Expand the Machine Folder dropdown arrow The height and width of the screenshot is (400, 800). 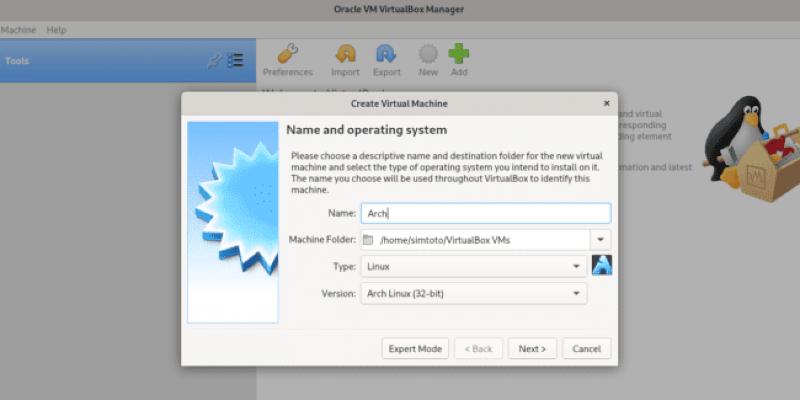(x=600, y=240)
